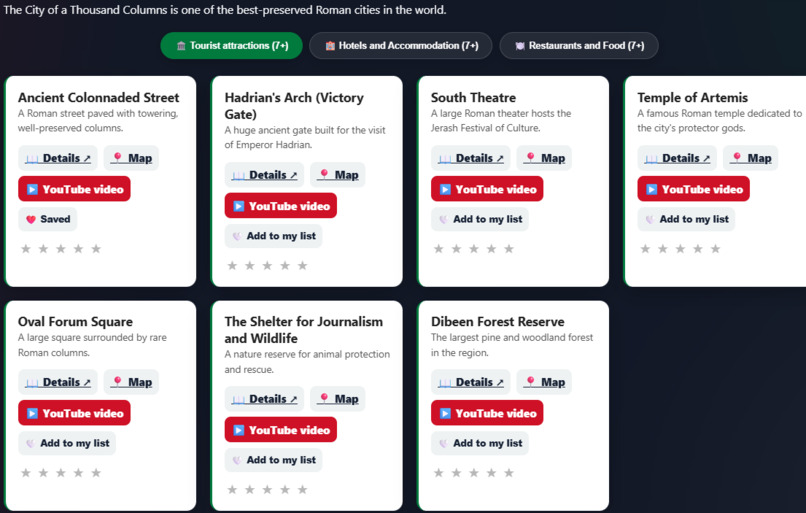This screenshot has width=806, height=513.
Task: Toggle Saved on Ancient Colonnaded Street
Action: coord(48,219)
